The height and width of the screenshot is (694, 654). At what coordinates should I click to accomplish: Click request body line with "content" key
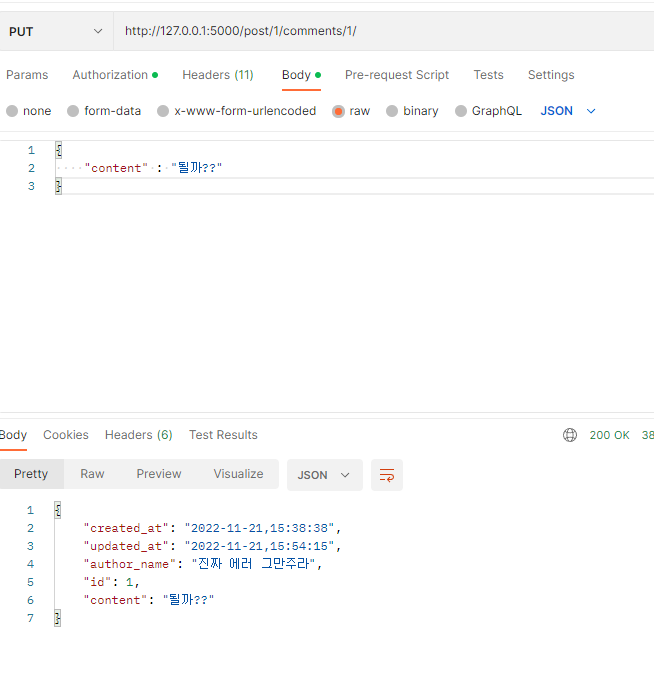[x=153, y=168]
